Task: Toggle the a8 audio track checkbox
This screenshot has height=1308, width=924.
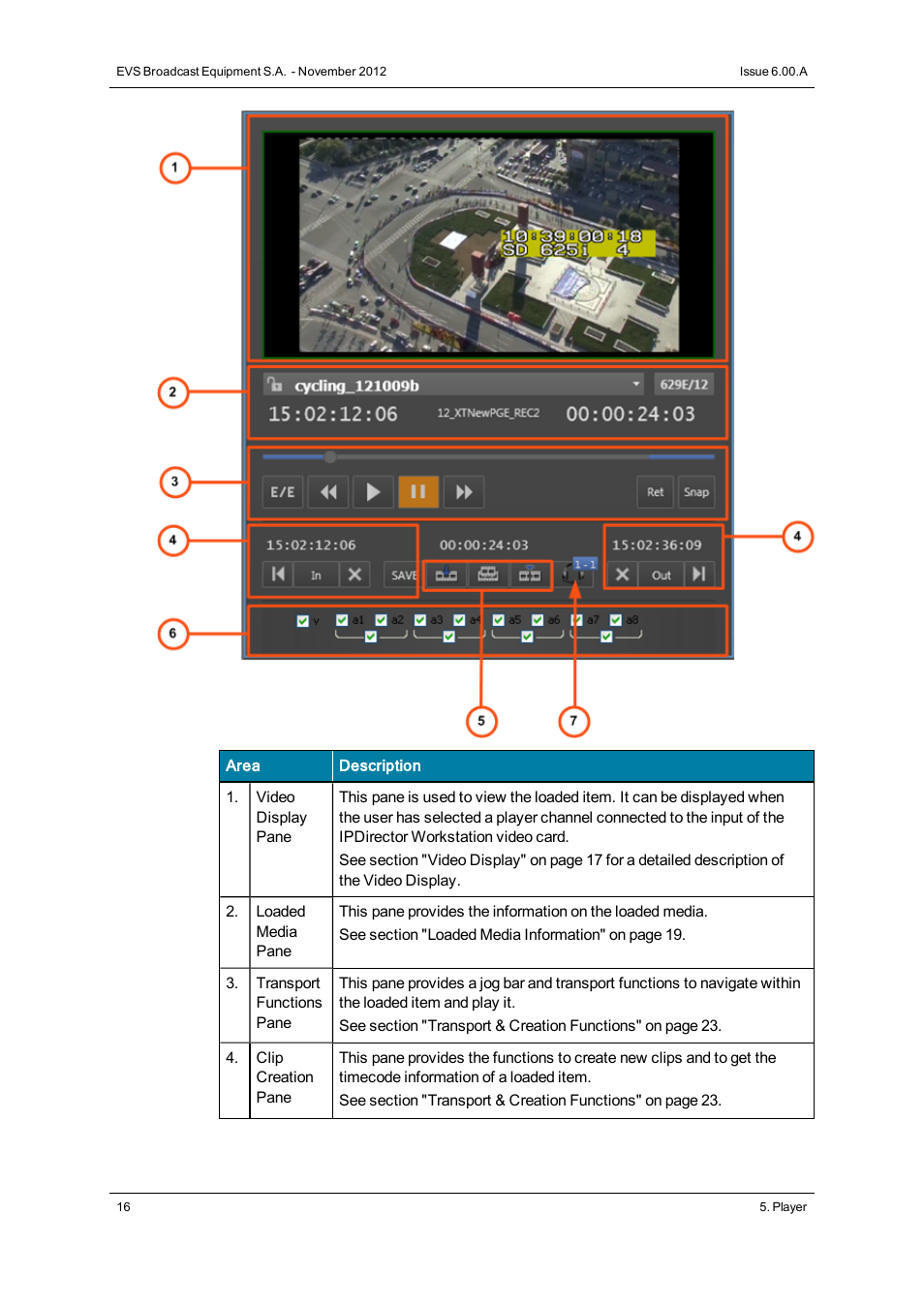Action: pyautogui.click(x=616, y=620)
